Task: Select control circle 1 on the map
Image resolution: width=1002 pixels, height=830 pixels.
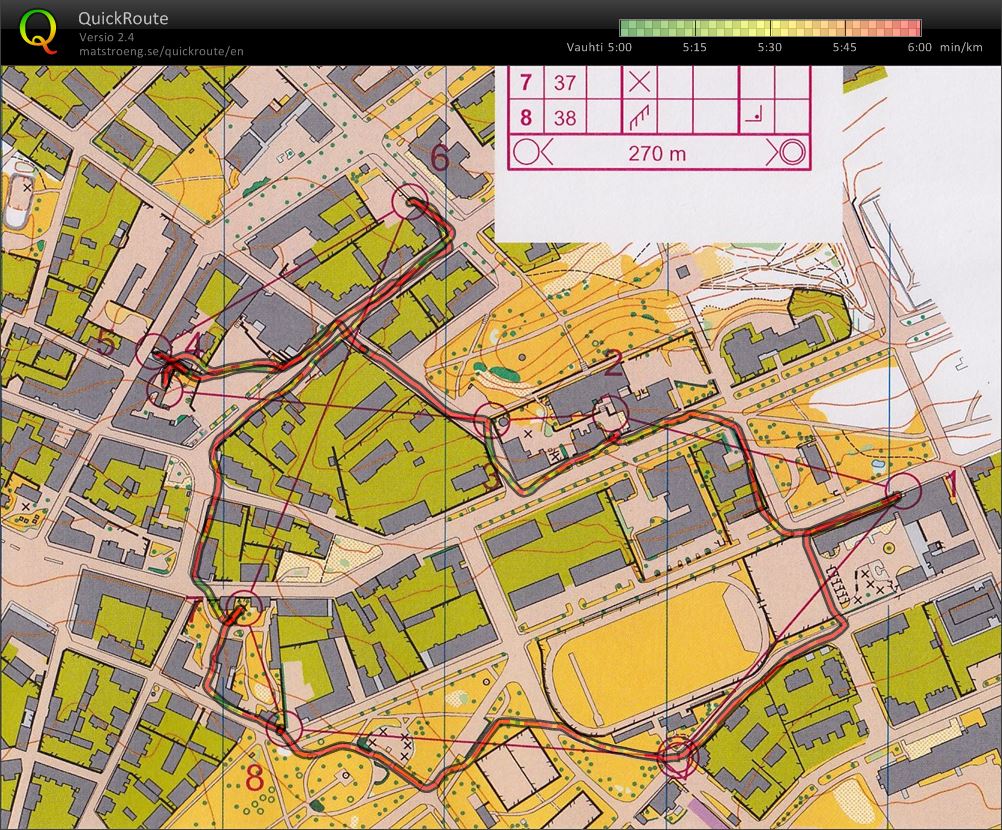Action: [903, 491]
